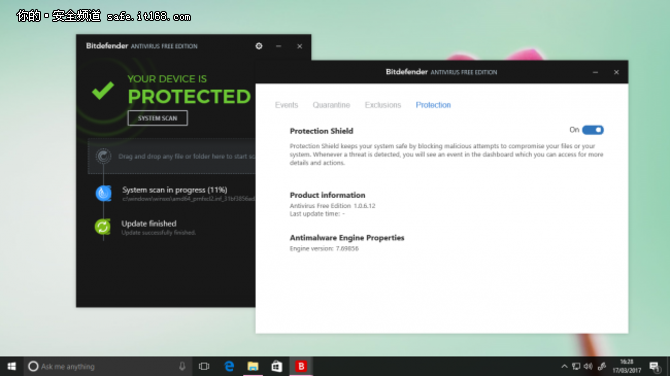The height and width of the screenshot is (376, 670).
Task: Open the File Explorer taskbar icon
Action: (x=253, y=366)
